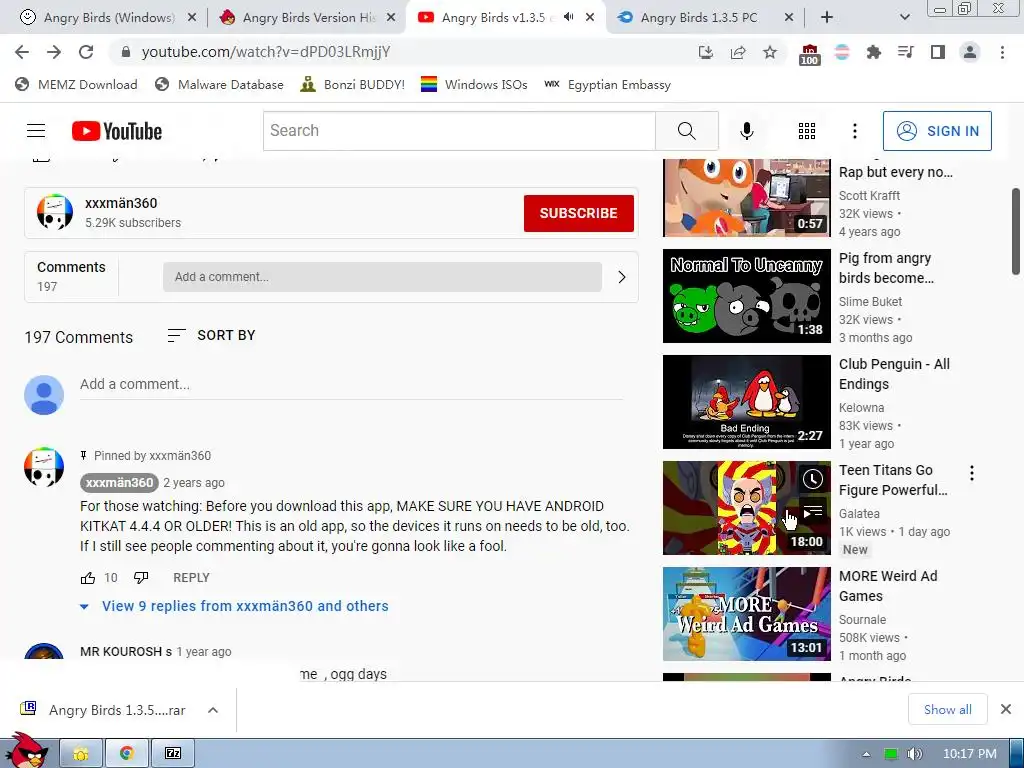The height and width of the screenshot is (768, 1024).
Task: Expand comments teaser chevron arrow
Action: coord(622,277)
